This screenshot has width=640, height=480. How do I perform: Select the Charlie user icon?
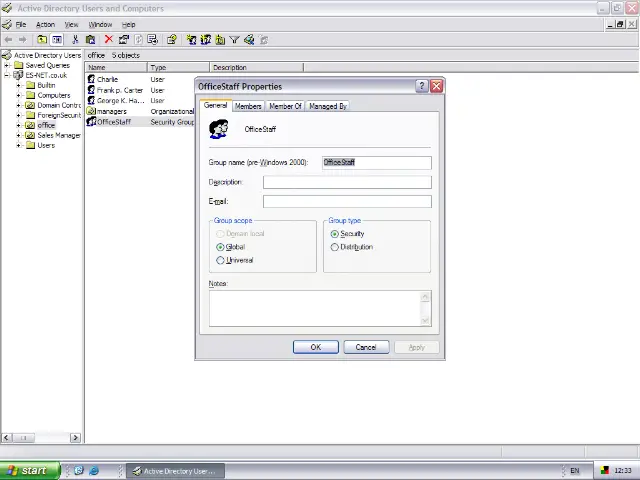pos(91,79)
